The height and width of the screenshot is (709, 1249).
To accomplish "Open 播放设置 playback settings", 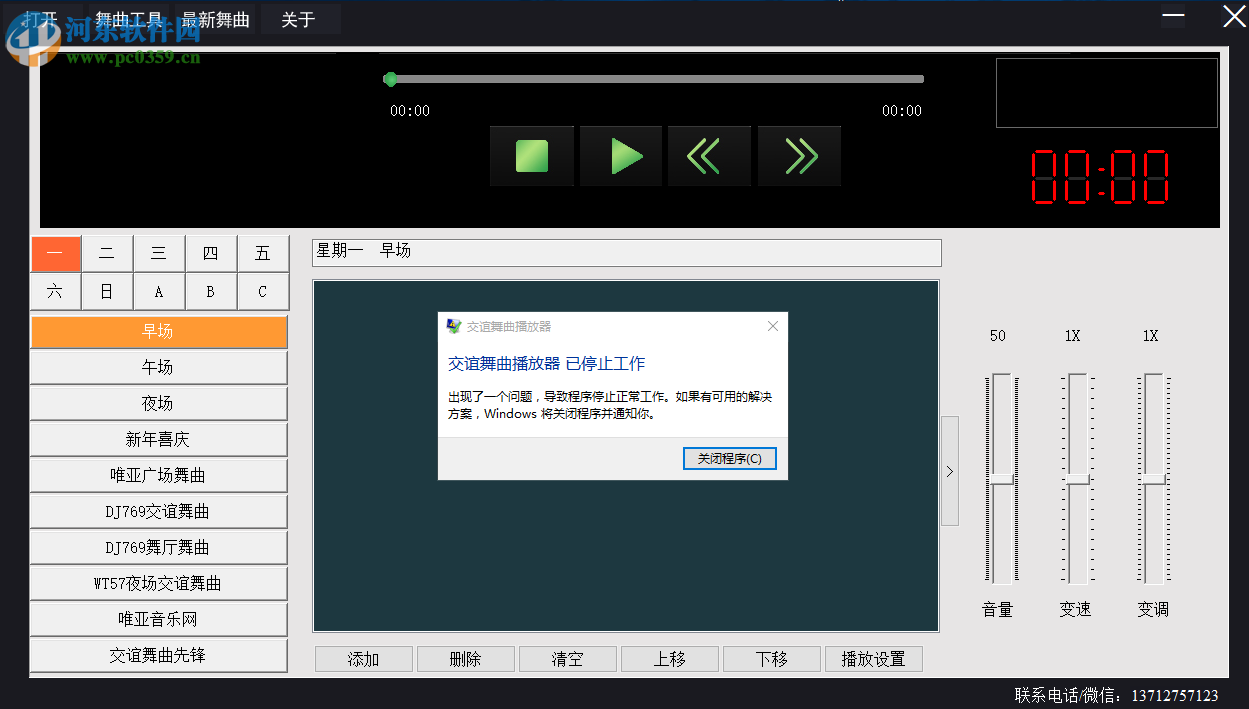I will (x=873, y=658).
